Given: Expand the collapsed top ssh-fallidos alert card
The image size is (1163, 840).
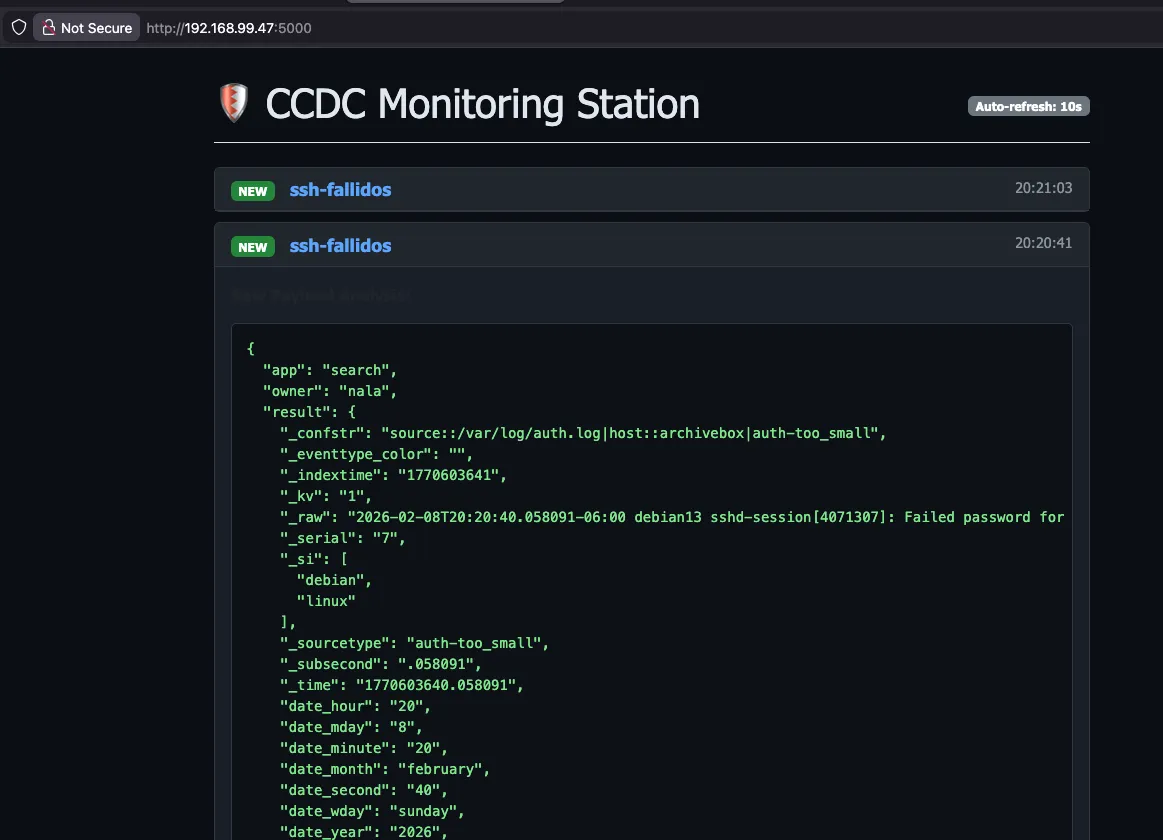Looking at the screenshot, I should 650,190.
